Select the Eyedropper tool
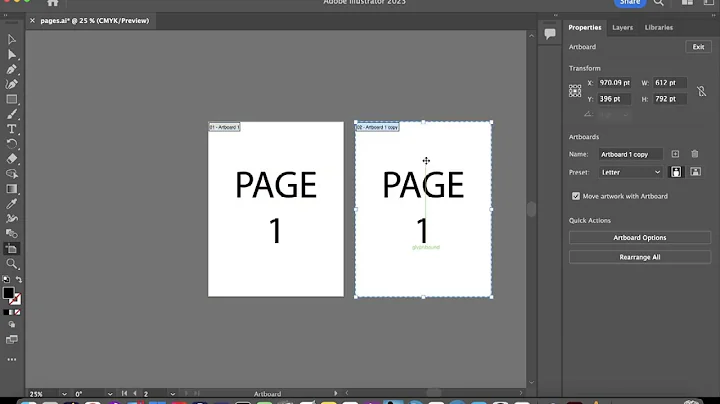720x404 pixels. point(11,203)
